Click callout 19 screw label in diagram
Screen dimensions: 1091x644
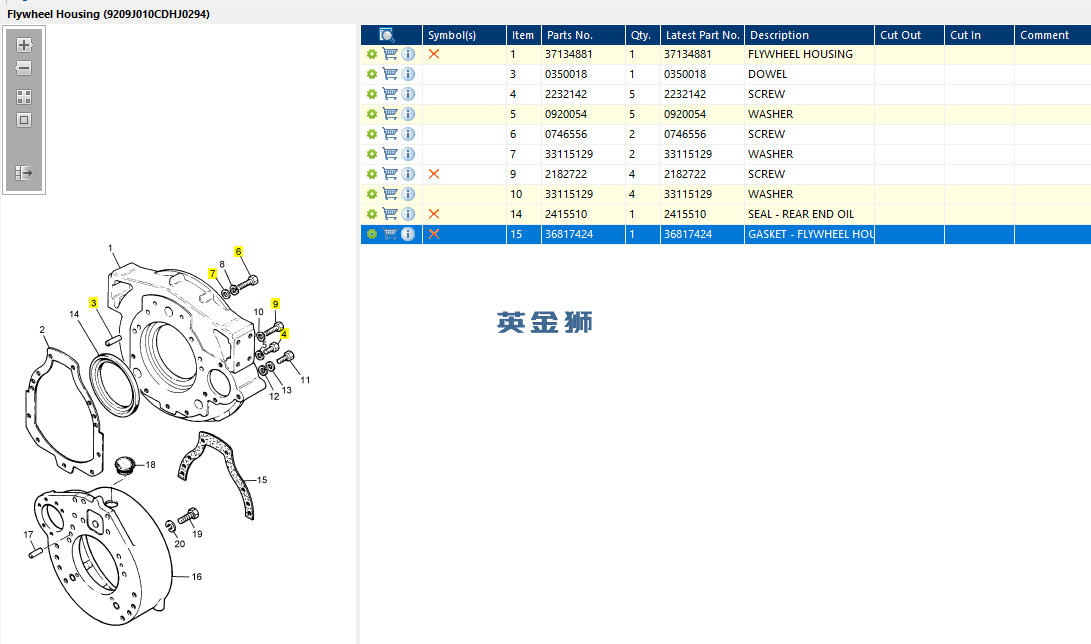coord(197,534)
